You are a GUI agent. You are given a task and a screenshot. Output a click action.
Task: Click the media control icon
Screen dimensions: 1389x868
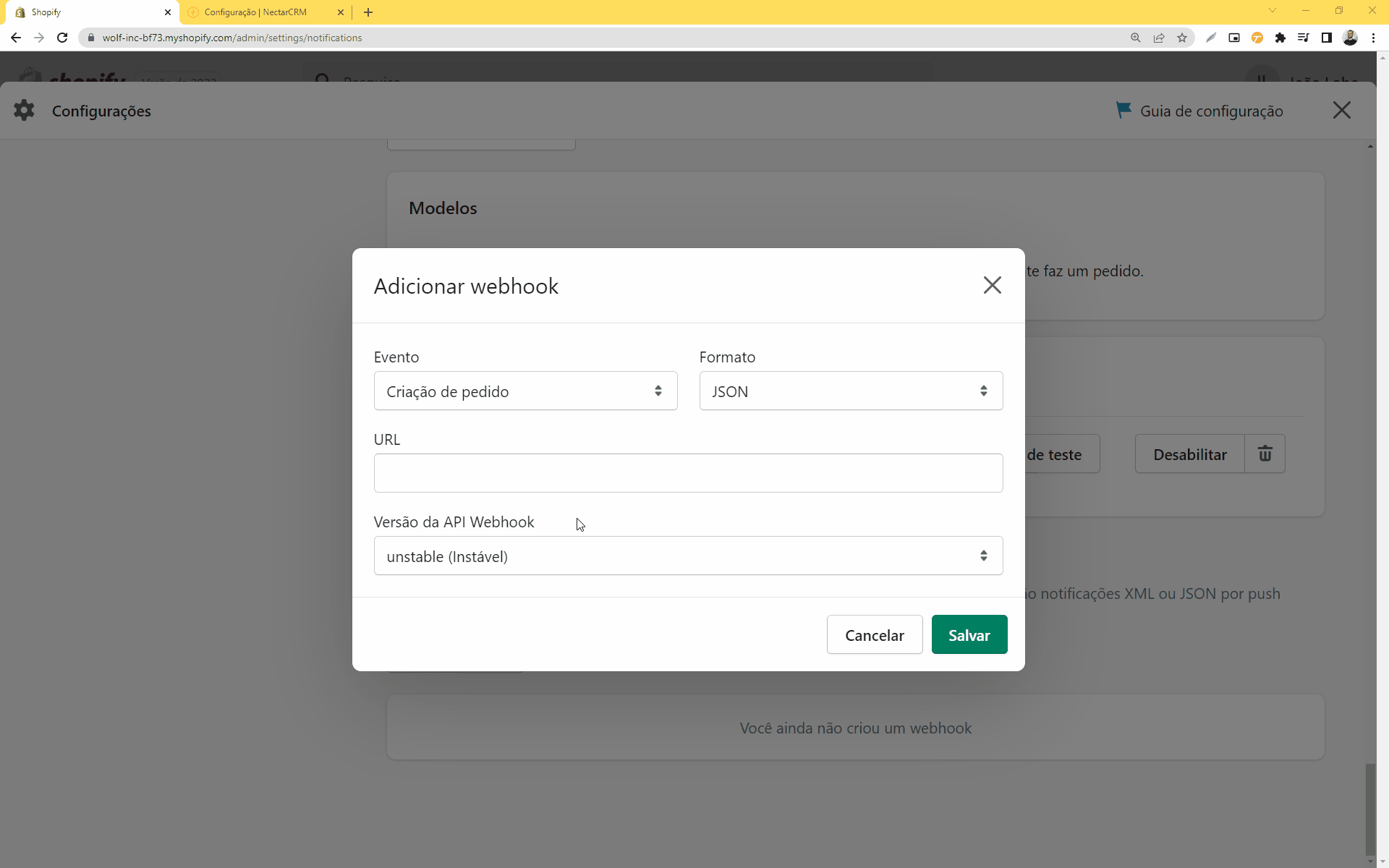1304,38
